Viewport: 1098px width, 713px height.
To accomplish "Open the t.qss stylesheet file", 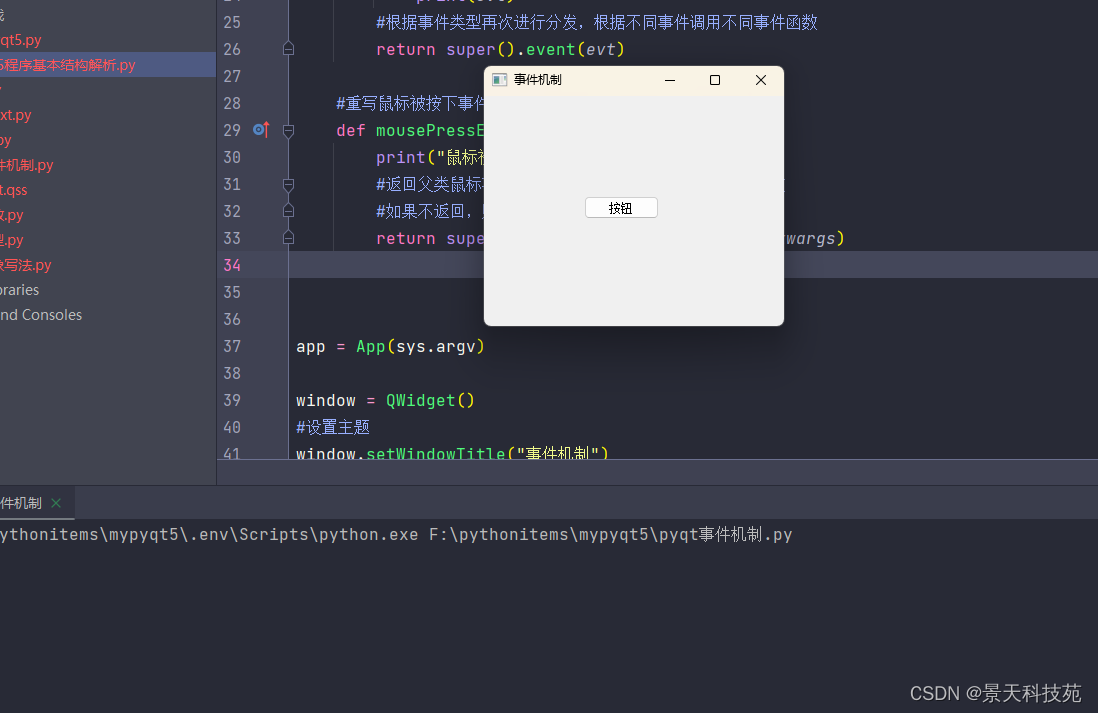I will (x=14, y=190).
